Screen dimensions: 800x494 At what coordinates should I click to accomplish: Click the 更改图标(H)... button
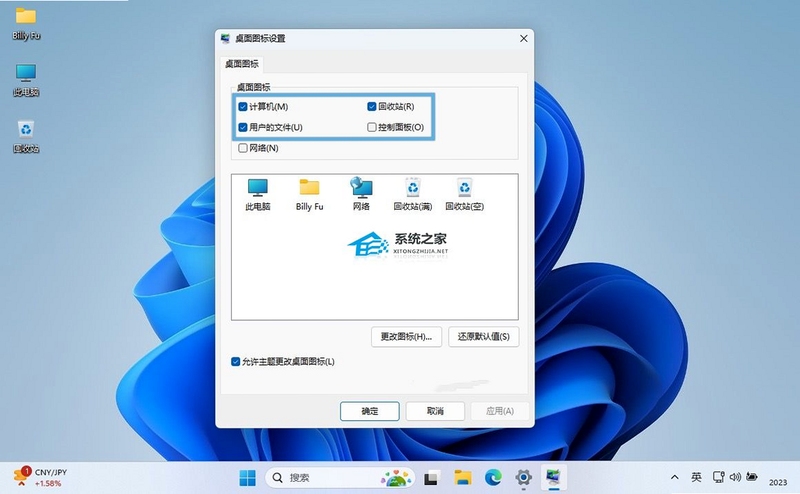406,337
